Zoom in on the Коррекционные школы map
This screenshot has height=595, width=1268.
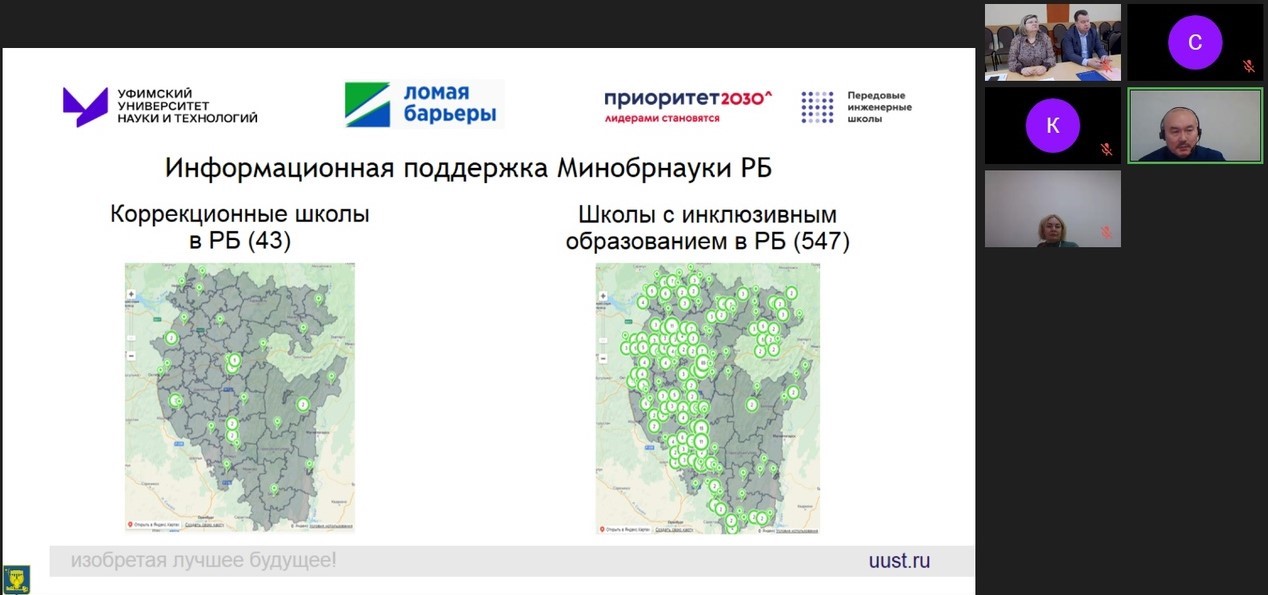coord(131,295)
